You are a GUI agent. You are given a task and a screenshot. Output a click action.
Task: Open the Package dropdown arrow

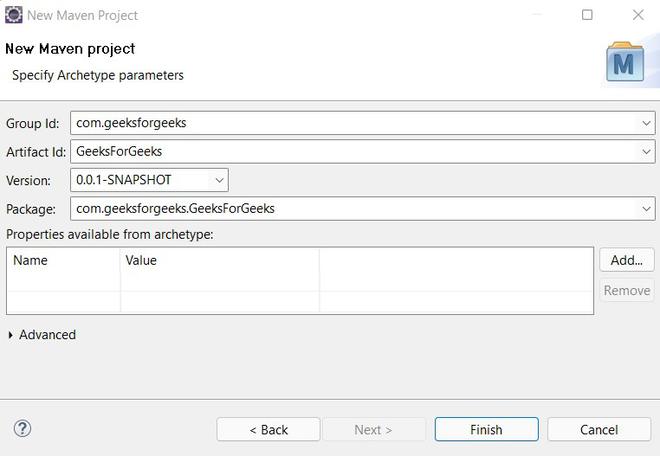647,209
